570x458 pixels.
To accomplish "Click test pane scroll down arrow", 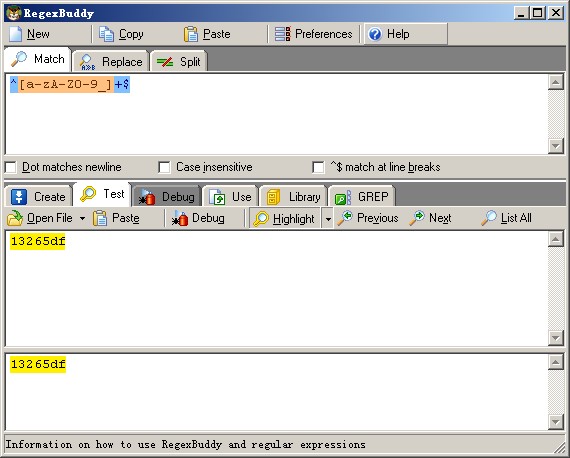I will tap(555, 338).
